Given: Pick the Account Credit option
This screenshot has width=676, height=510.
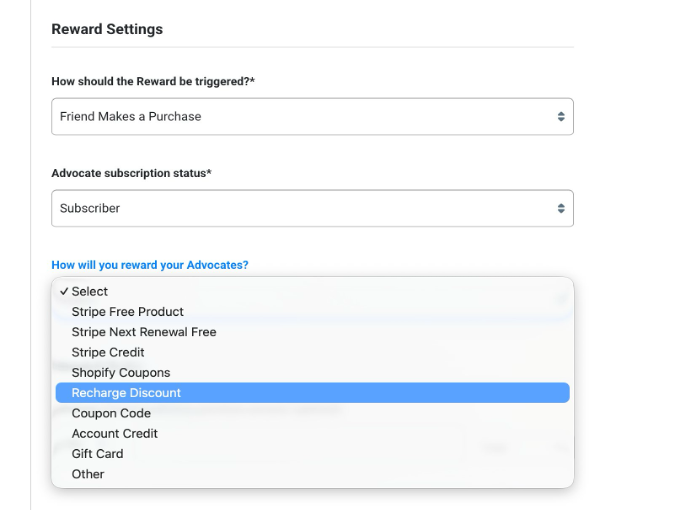Looking at the screenshot, I should [114, 434].
